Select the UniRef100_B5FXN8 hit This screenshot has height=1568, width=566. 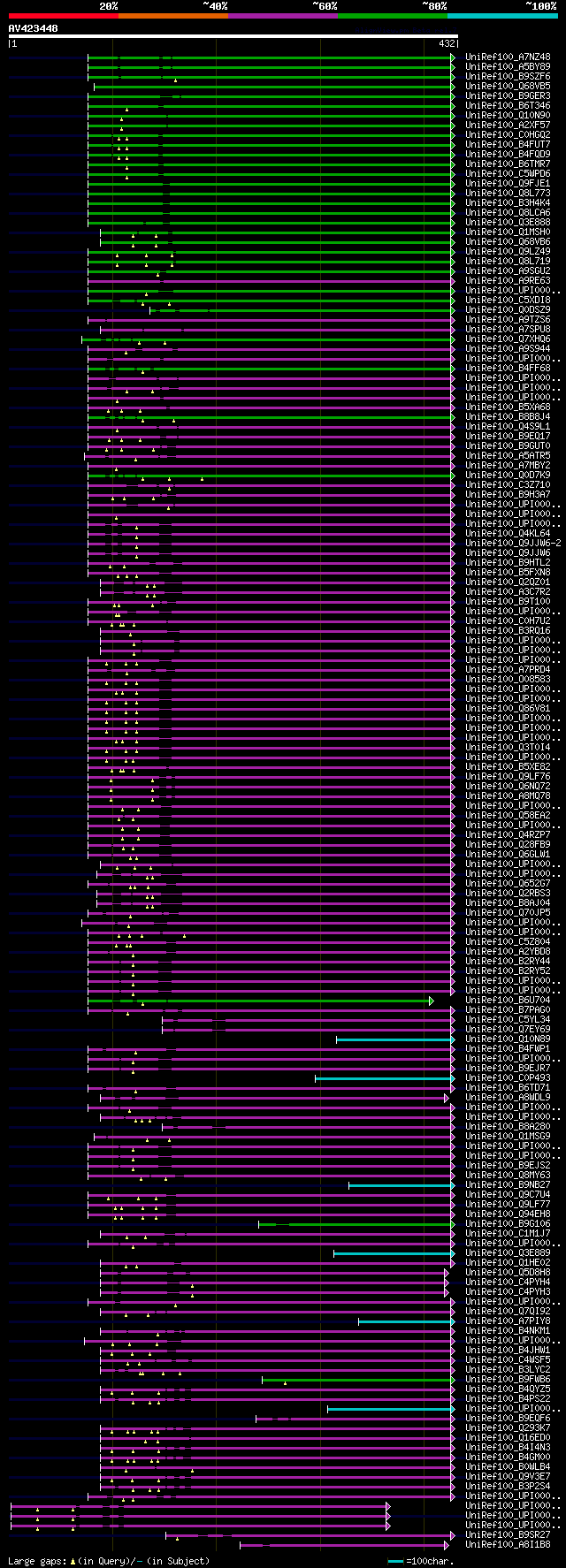click(x=508, y=573)
